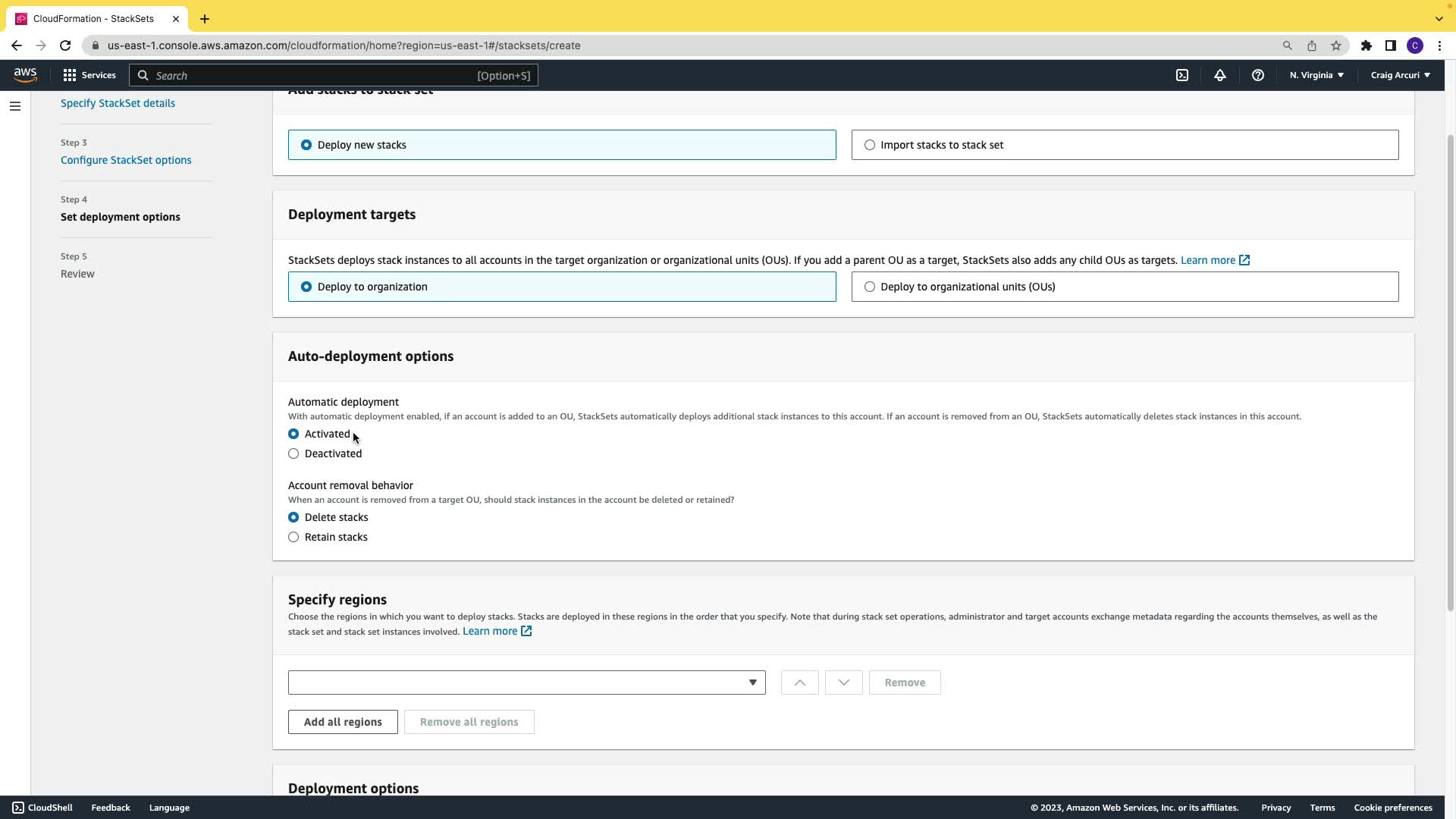This screenshot has width=1456, height=819.
Task: Open browser extensions puzzle icon
Action: click(x=1366, y=45)
